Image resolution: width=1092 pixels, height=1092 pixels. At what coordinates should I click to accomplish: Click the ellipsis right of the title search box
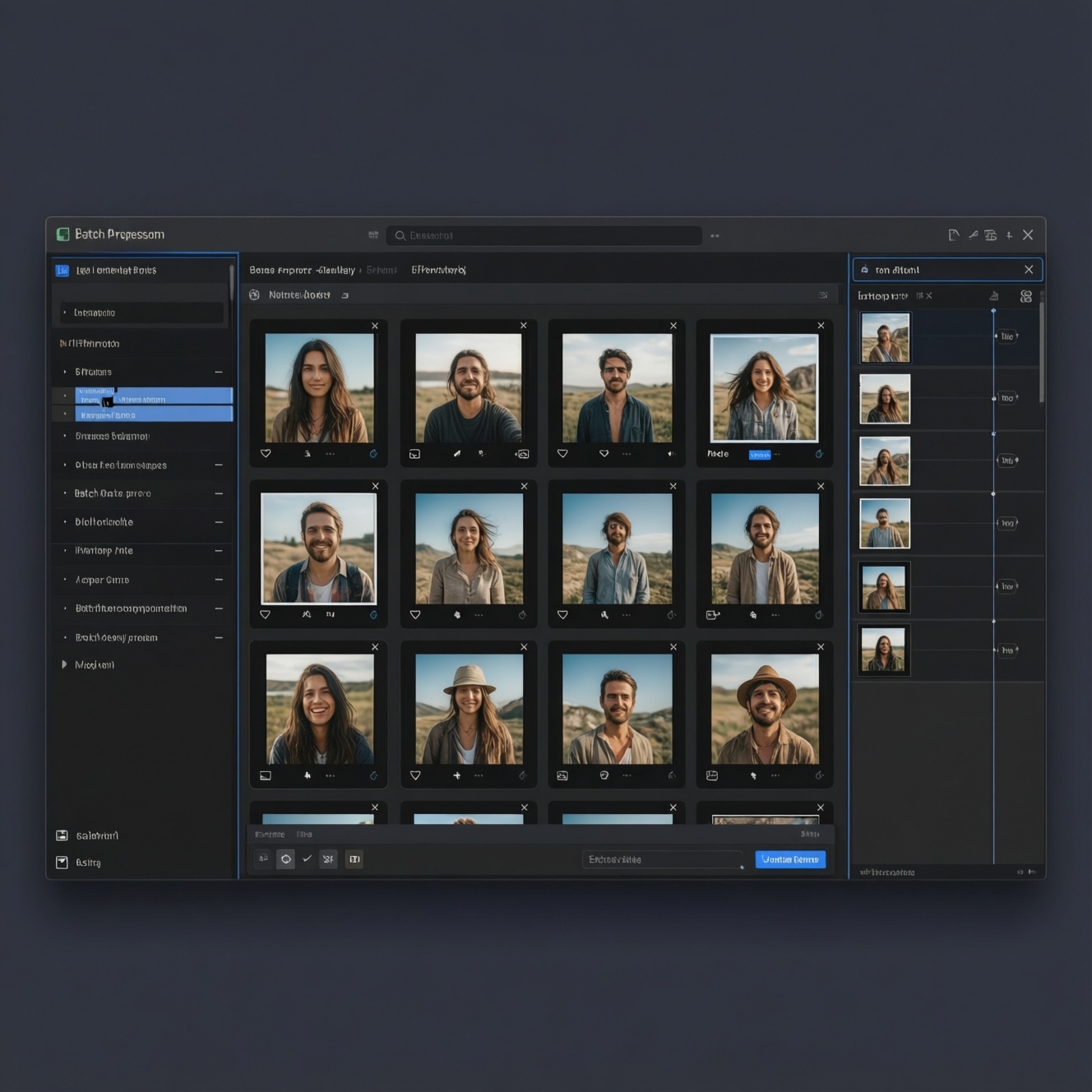[x=715, y=236]
